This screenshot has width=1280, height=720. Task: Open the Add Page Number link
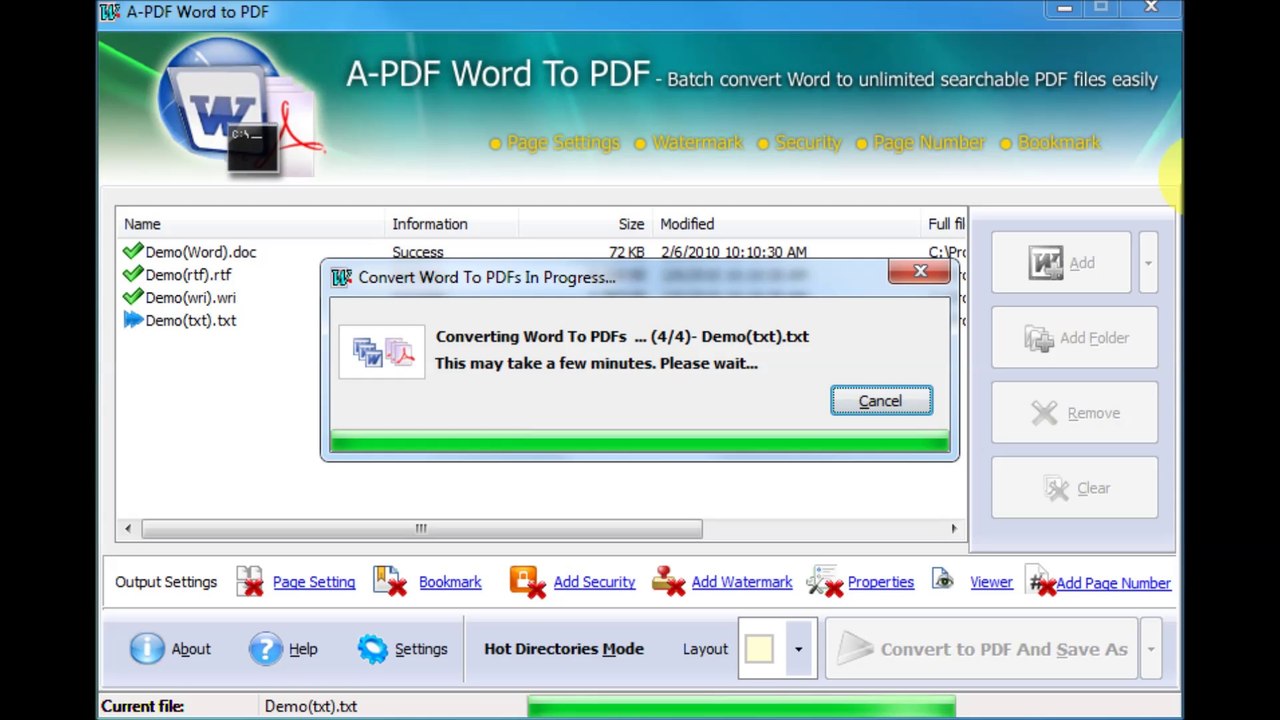click(x=1113, y=583)
